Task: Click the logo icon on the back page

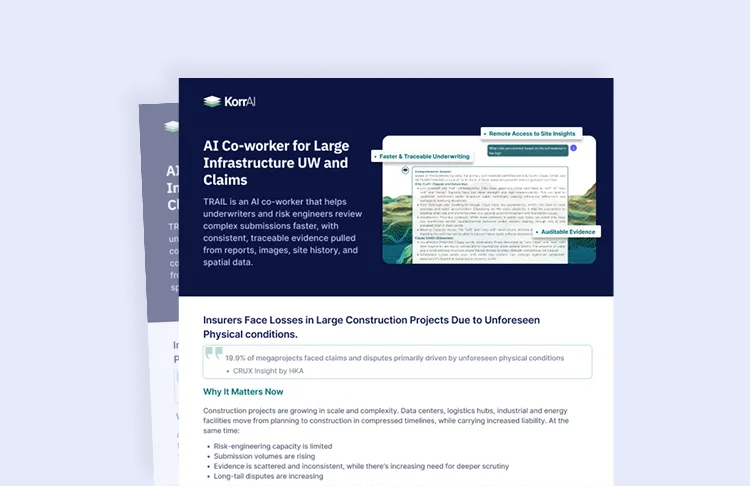Action: click(171, 127)
